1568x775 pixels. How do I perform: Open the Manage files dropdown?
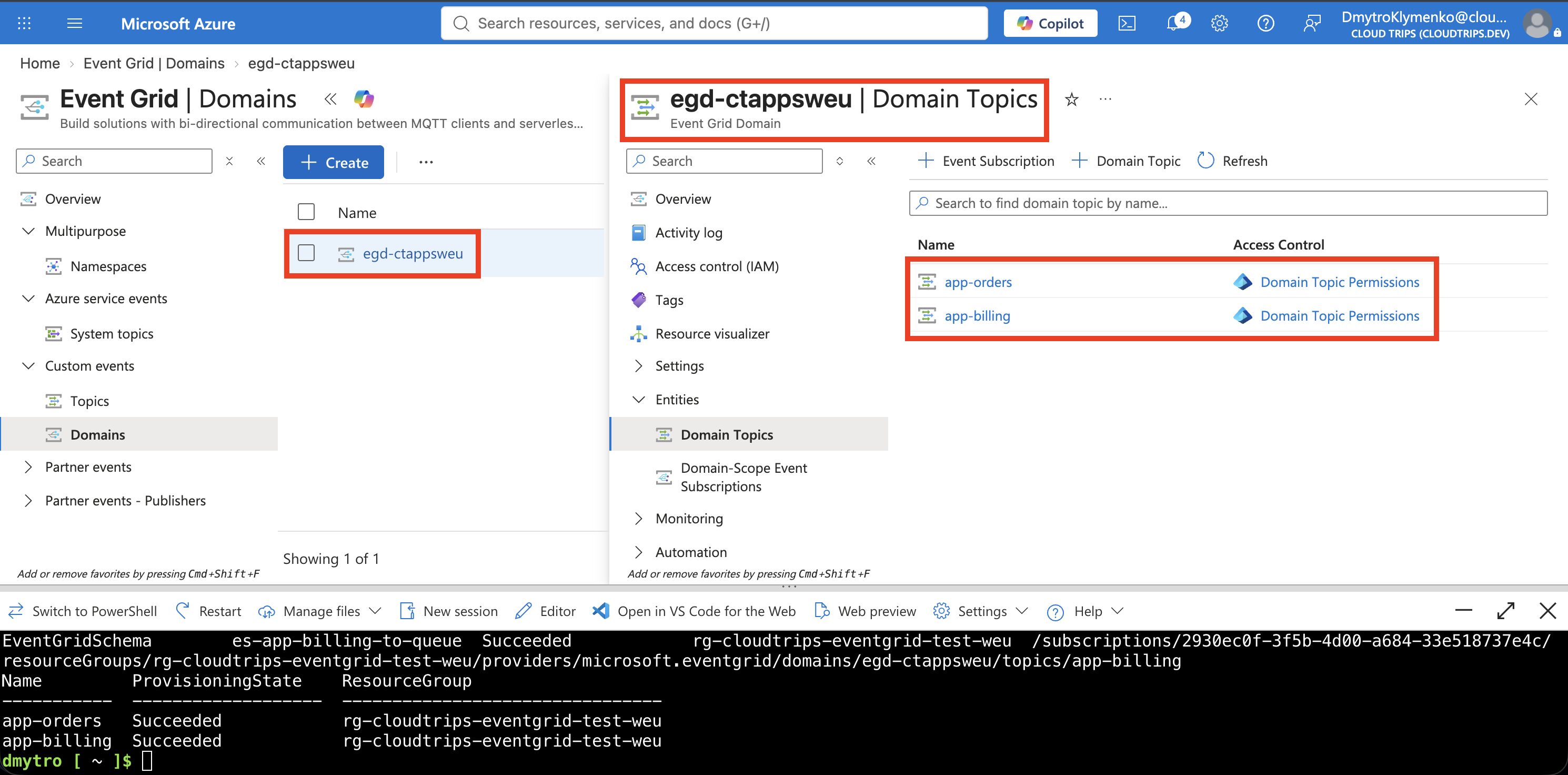coord(319,611)
